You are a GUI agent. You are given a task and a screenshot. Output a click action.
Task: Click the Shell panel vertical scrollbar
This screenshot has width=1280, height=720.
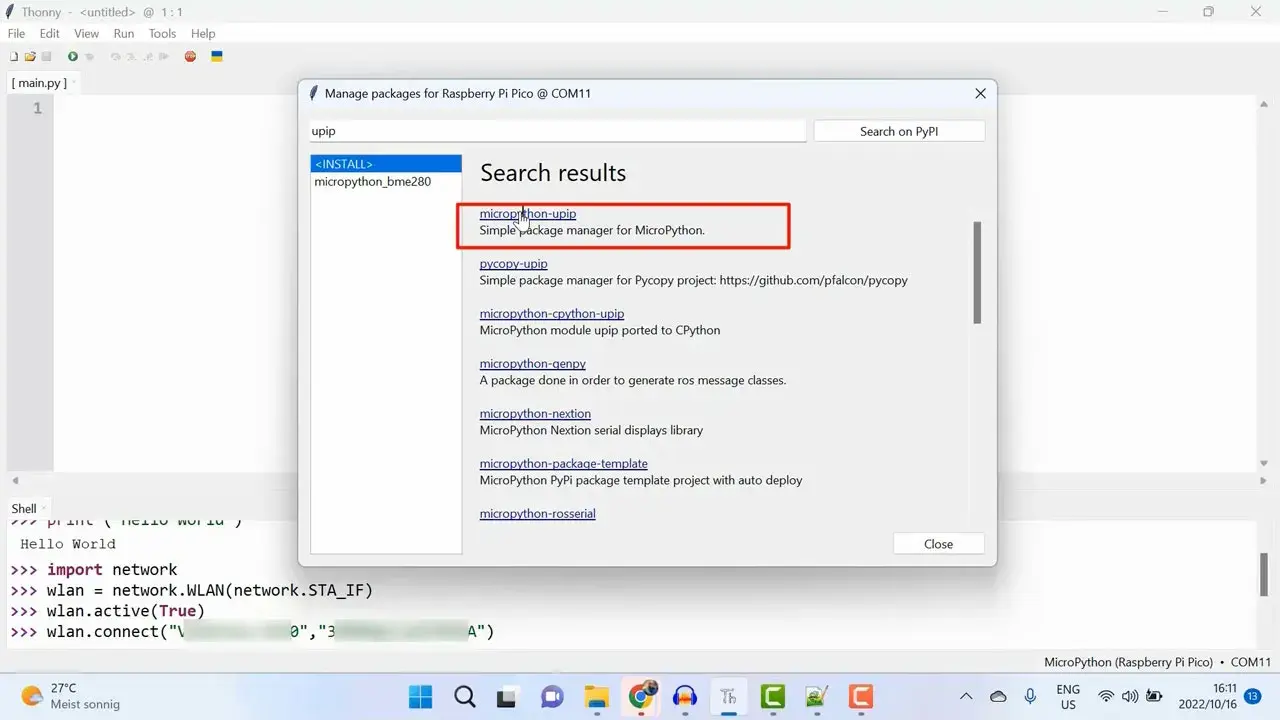[x=1264, y=574]
